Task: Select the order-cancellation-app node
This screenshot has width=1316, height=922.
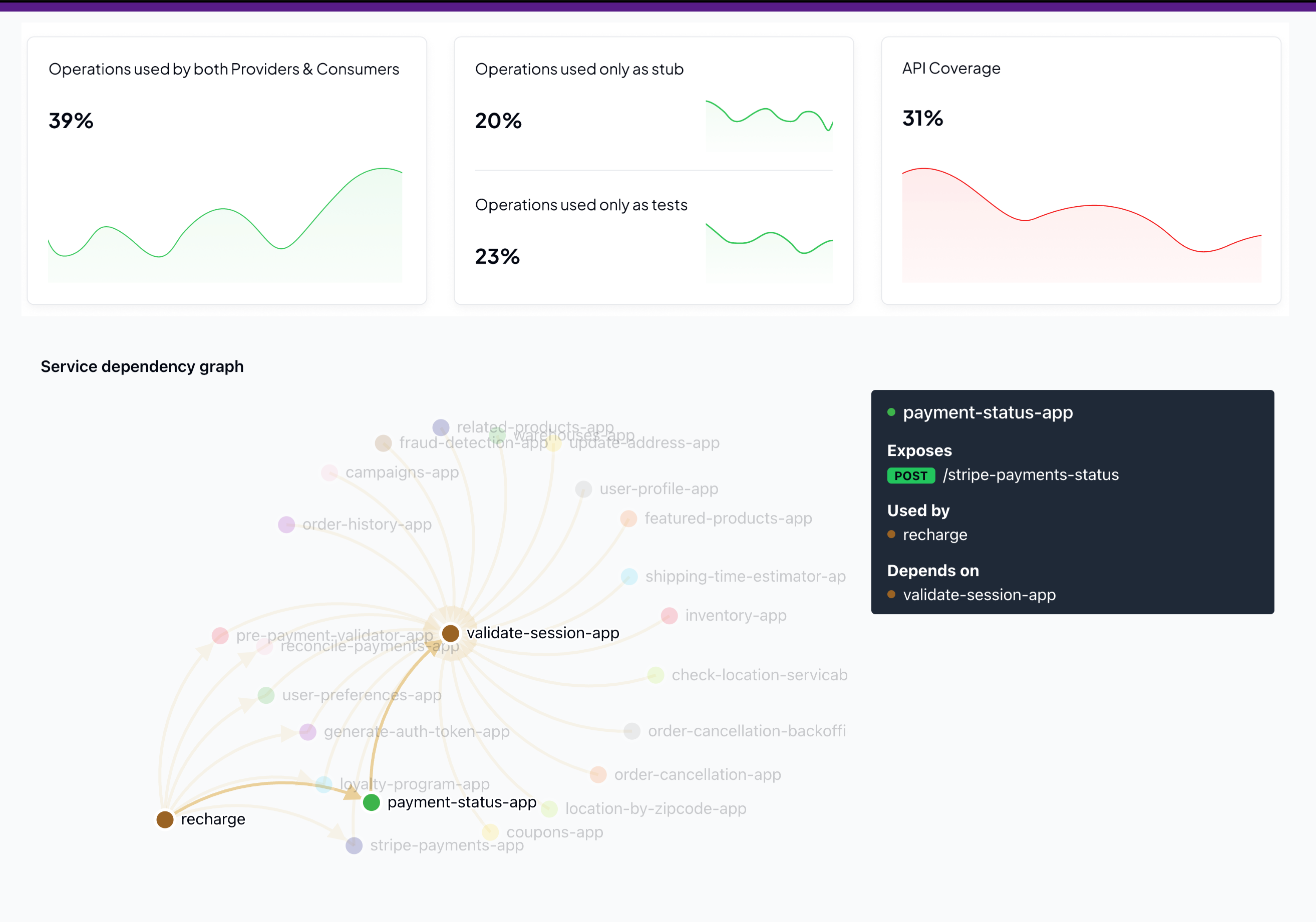Action: [x=598, y=774]
